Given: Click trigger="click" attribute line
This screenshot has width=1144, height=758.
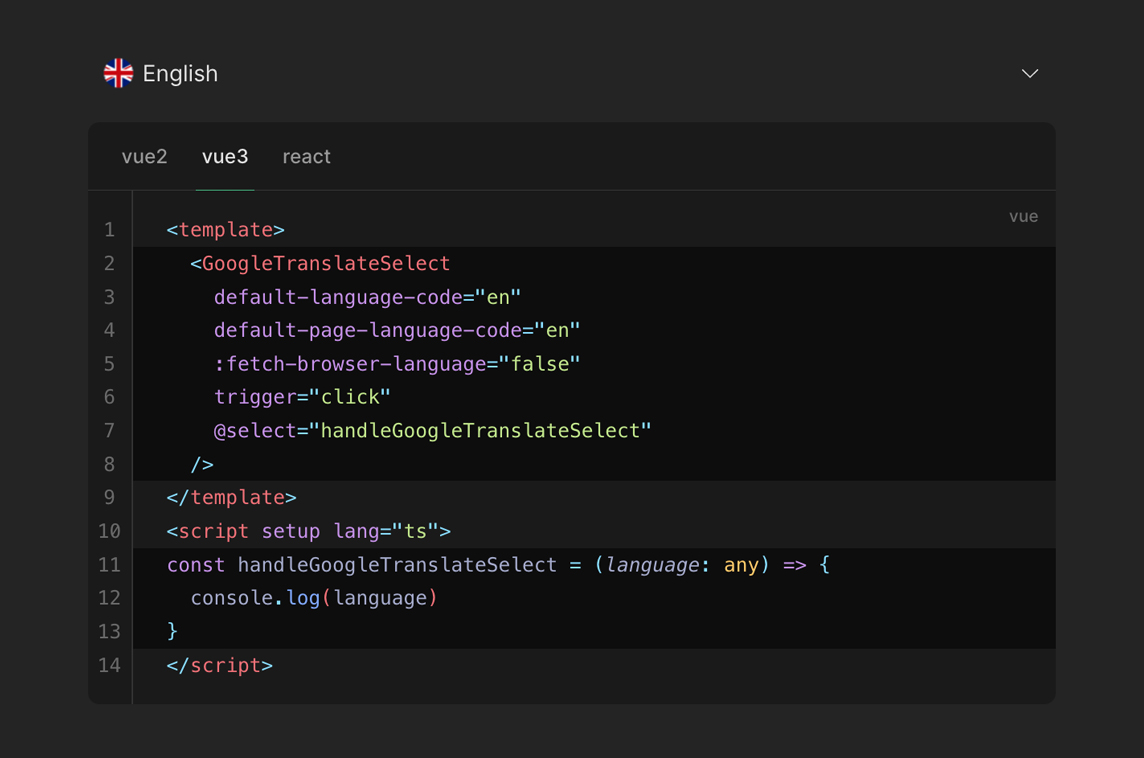Looking at the screenshot, I should tap(302, 397).
